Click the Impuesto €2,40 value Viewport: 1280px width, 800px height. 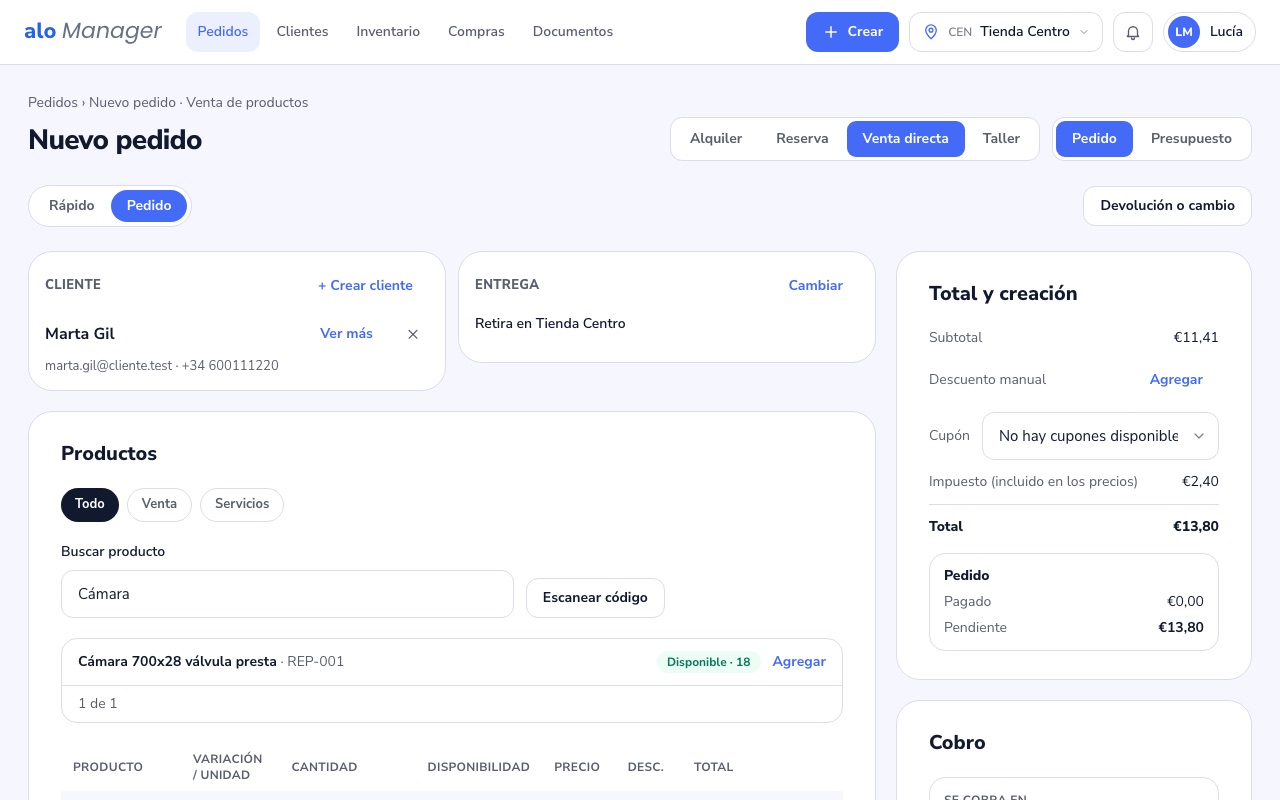[1200, 482]
